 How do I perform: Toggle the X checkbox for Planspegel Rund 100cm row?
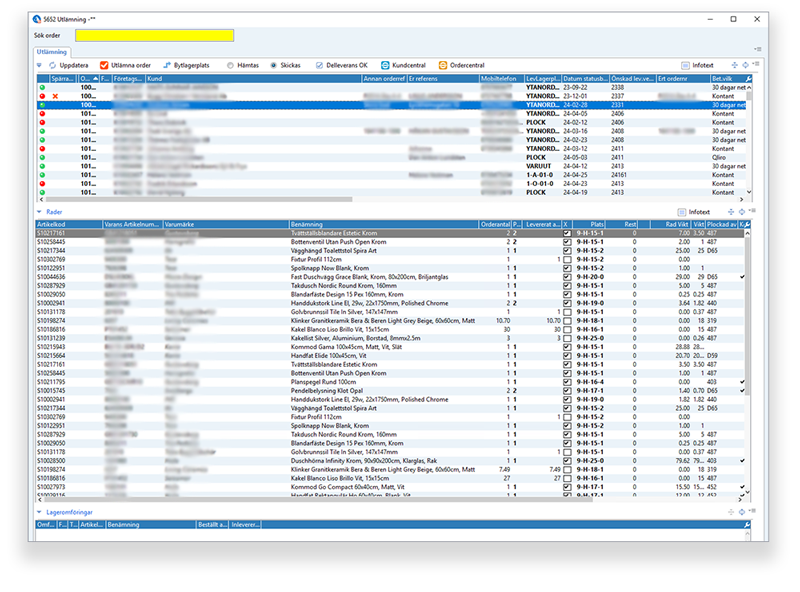click(x=567, y=382)
